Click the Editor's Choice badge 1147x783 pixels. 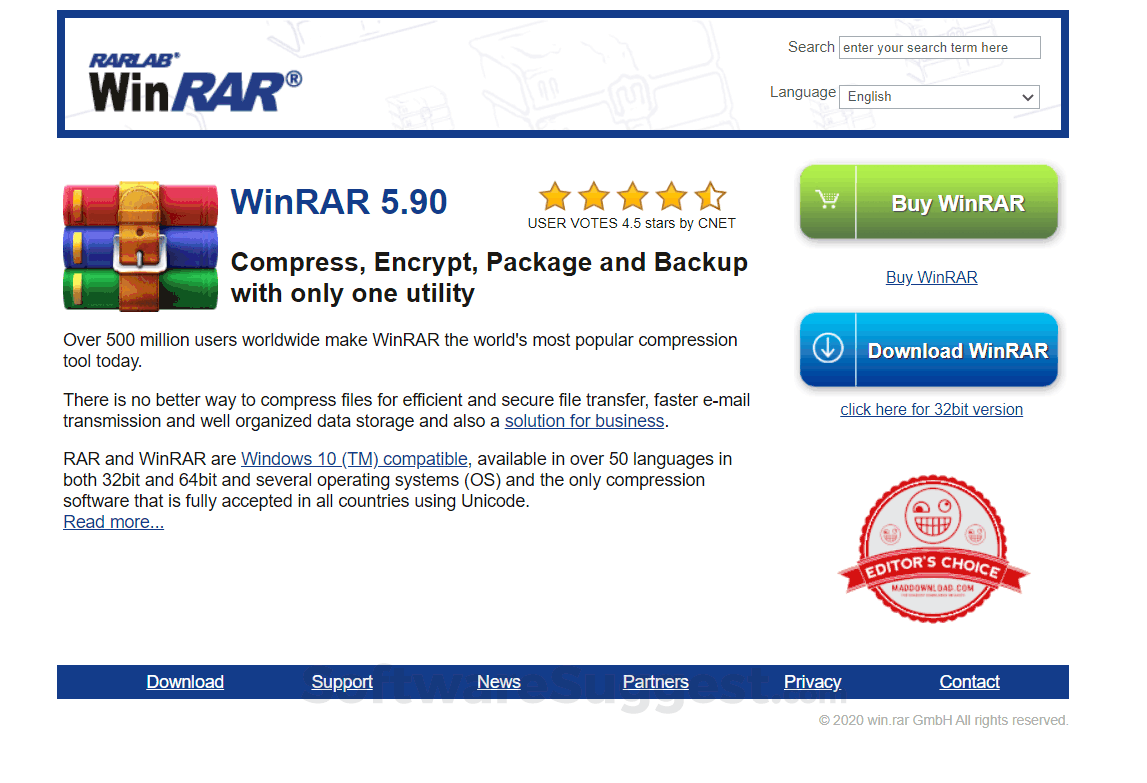(x=933, y=549)
